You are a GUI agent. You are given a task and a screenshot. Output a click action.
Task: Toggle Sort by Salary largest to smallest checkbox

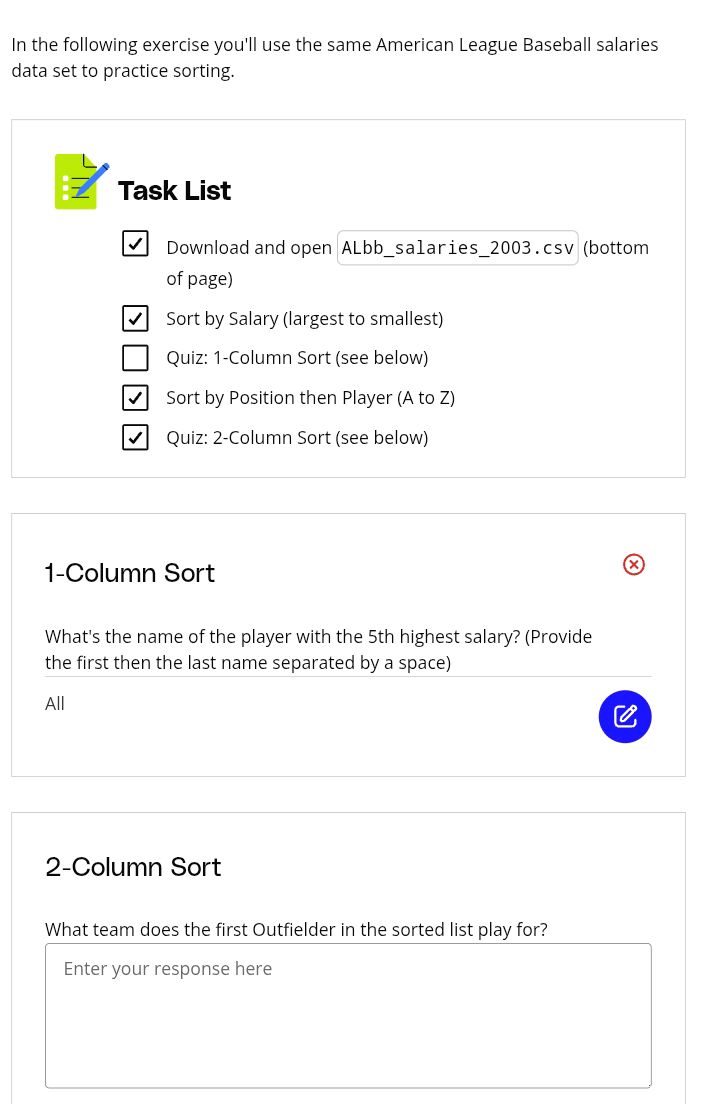coord(135,318)
